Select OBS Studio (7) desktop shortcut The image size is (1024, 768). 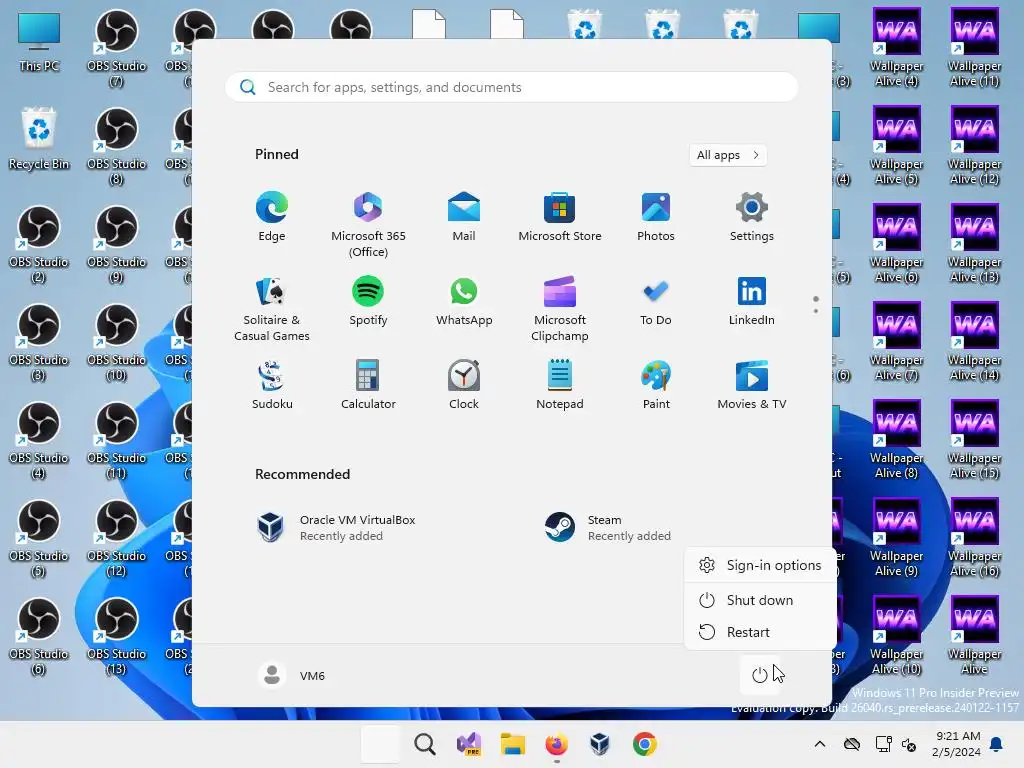(116, 48)
